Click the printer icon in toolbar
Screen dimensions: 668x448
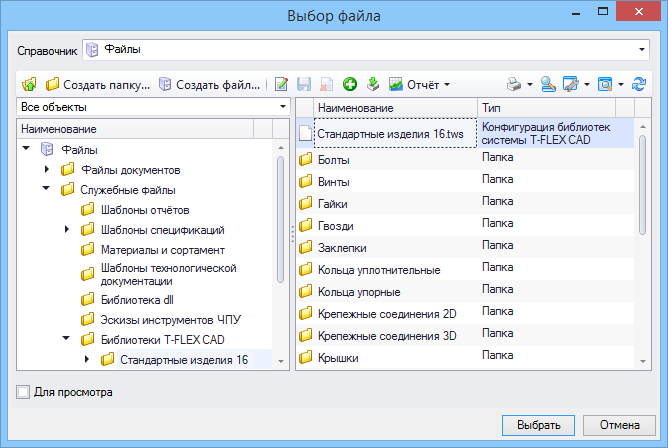pos(514,84)
